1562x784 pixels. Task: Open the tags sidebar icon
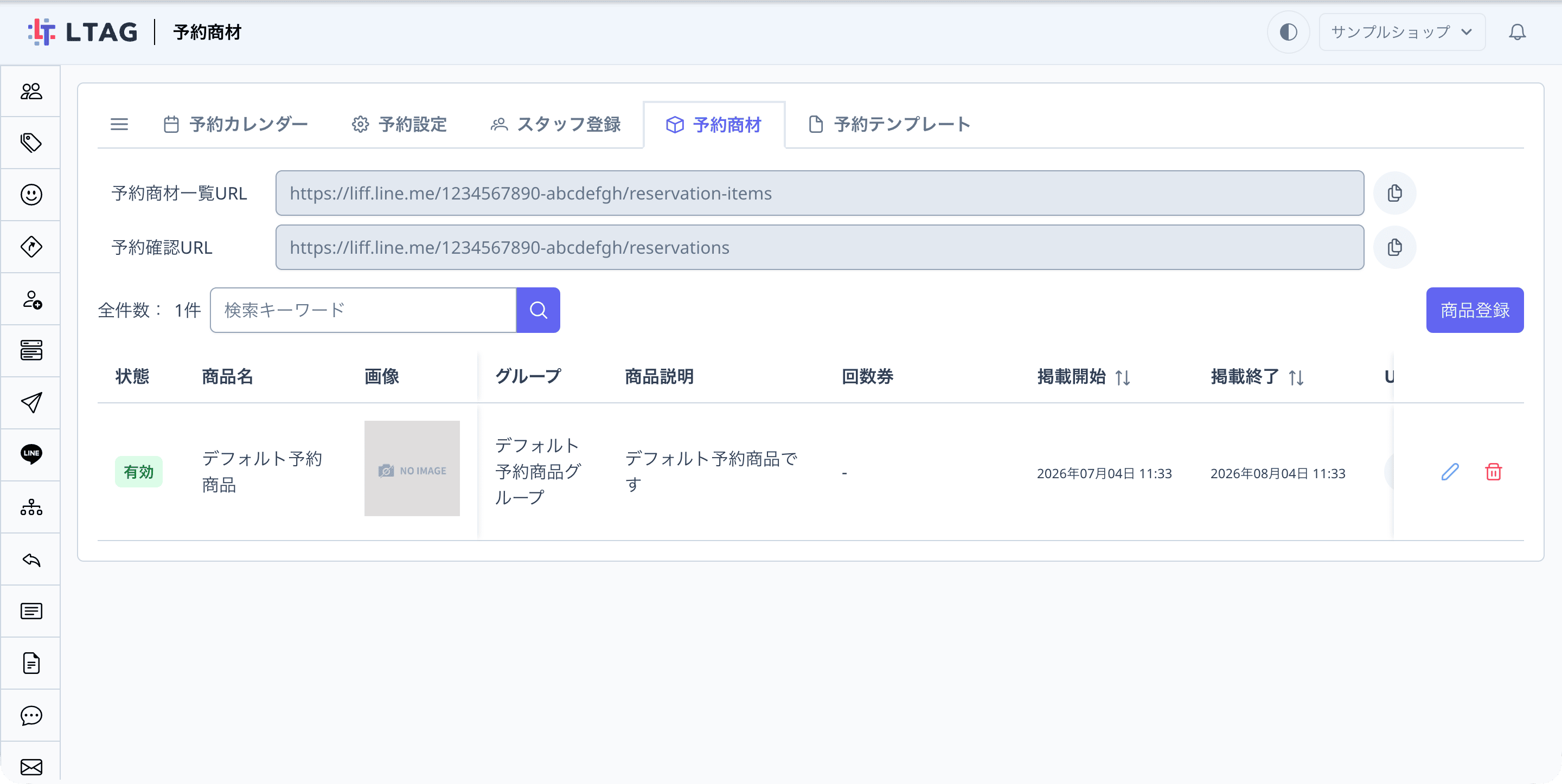tap(31, 143)
